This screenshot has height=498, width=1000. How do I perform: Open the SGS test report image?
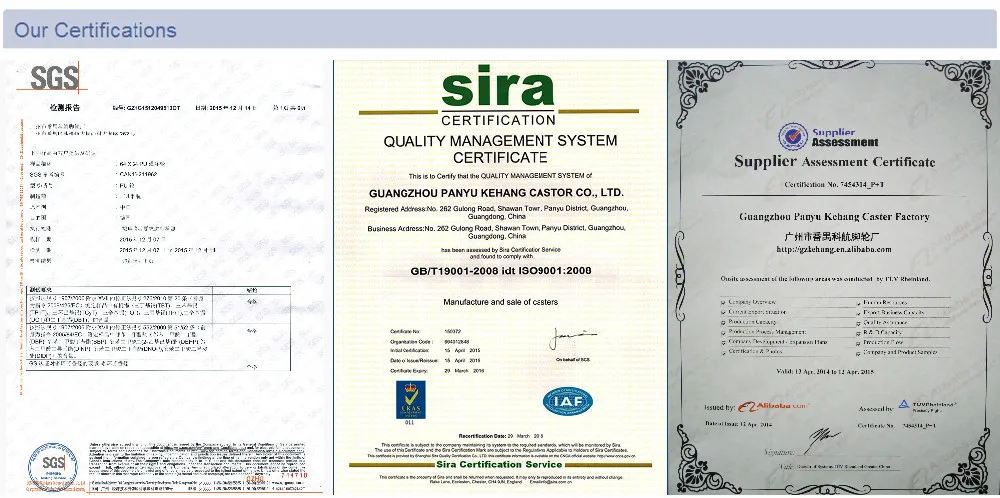166,277
